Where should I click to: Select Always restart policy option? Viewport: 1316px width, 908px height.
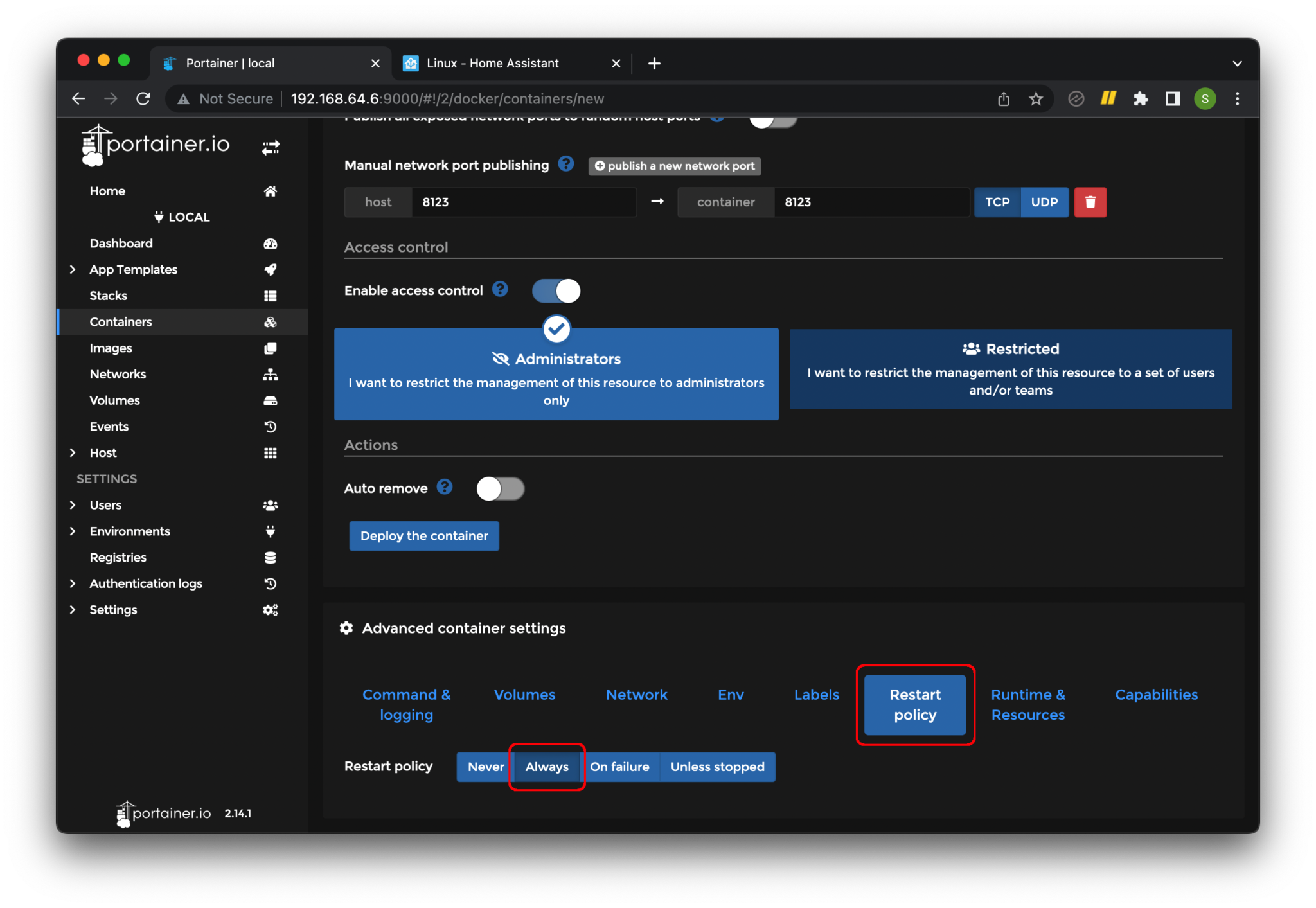(547, 767)
